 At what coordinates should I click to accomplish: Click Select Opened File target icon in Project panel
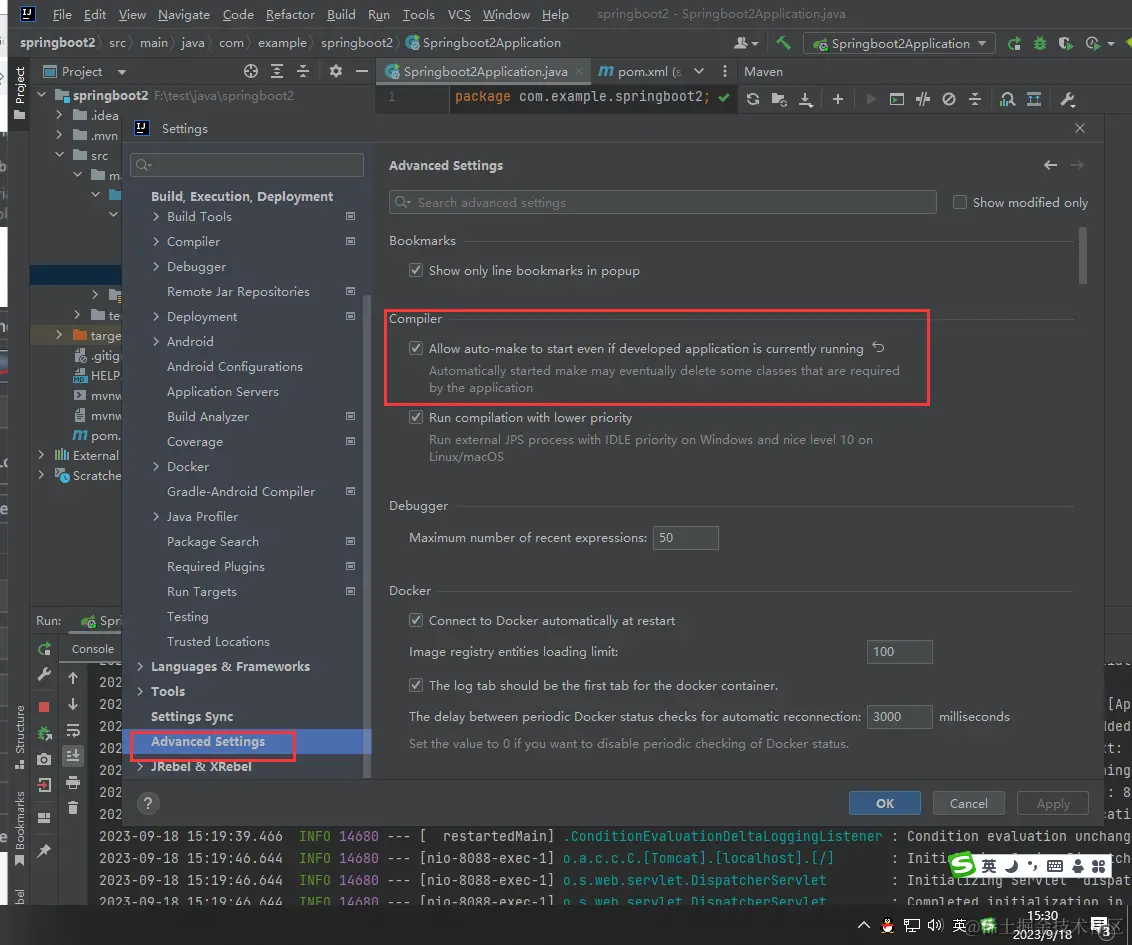point(251,71)
